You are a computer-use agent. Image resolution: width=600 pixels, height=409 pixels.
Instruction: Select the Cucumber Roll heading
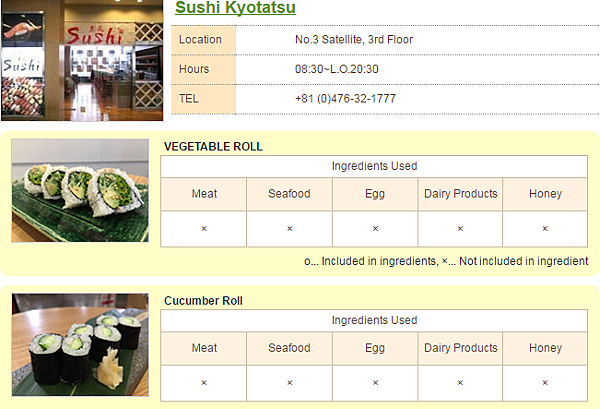(x=203, y=301)
